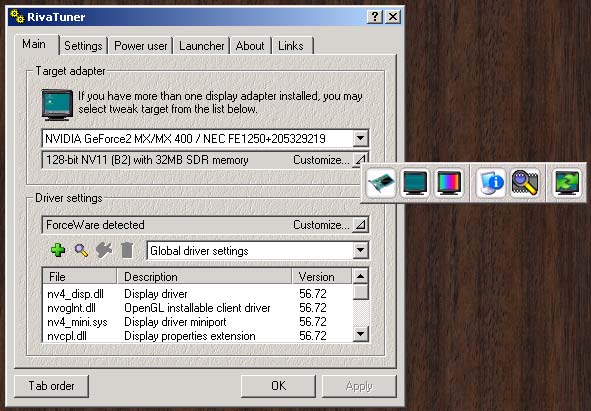Screen dimensions: 591x411
Task: Click the Apply button
Action: pos(359,386)
